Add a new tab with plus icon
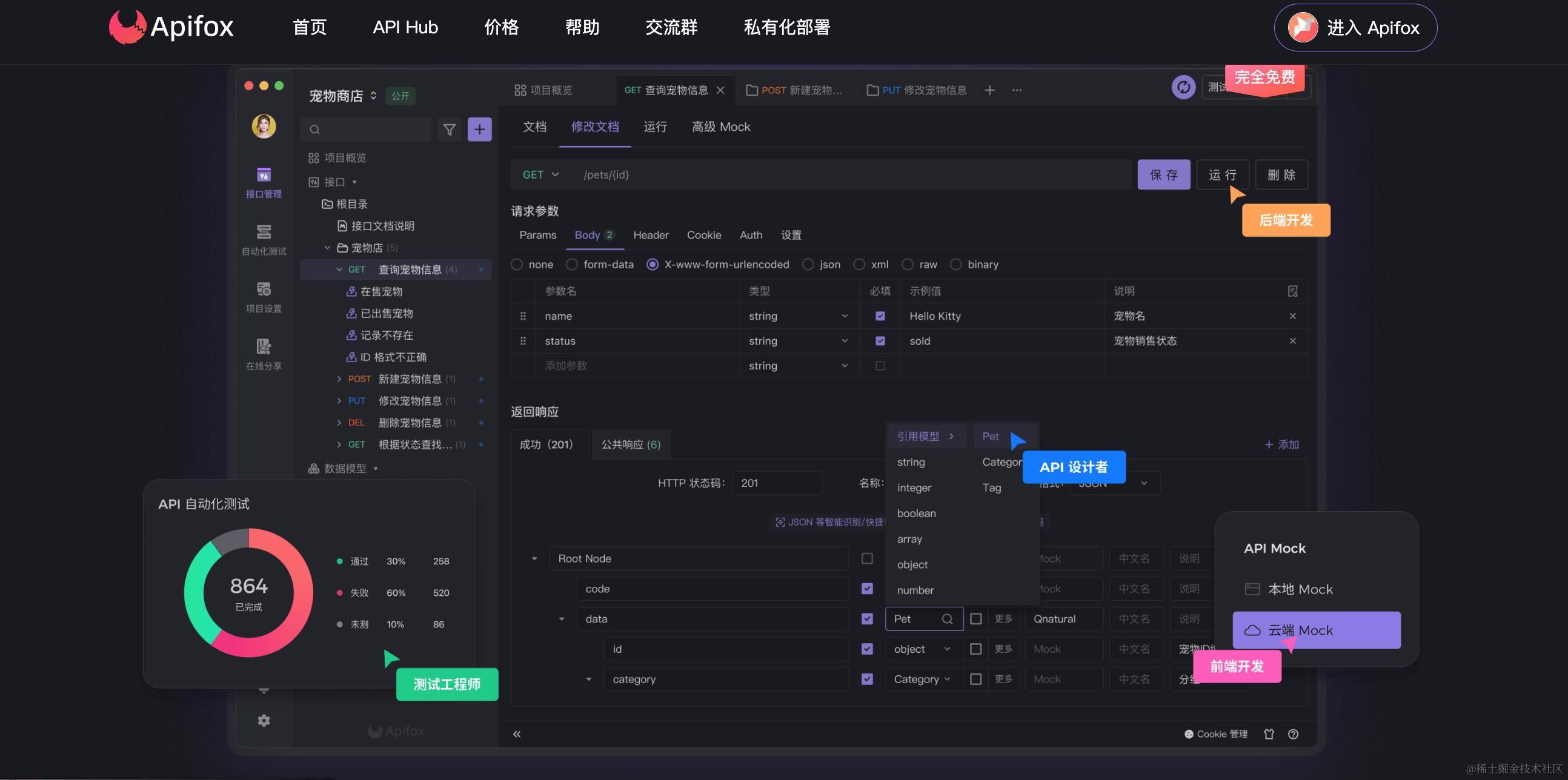Viewport: 1568px width, 780px height. point(990,90)
